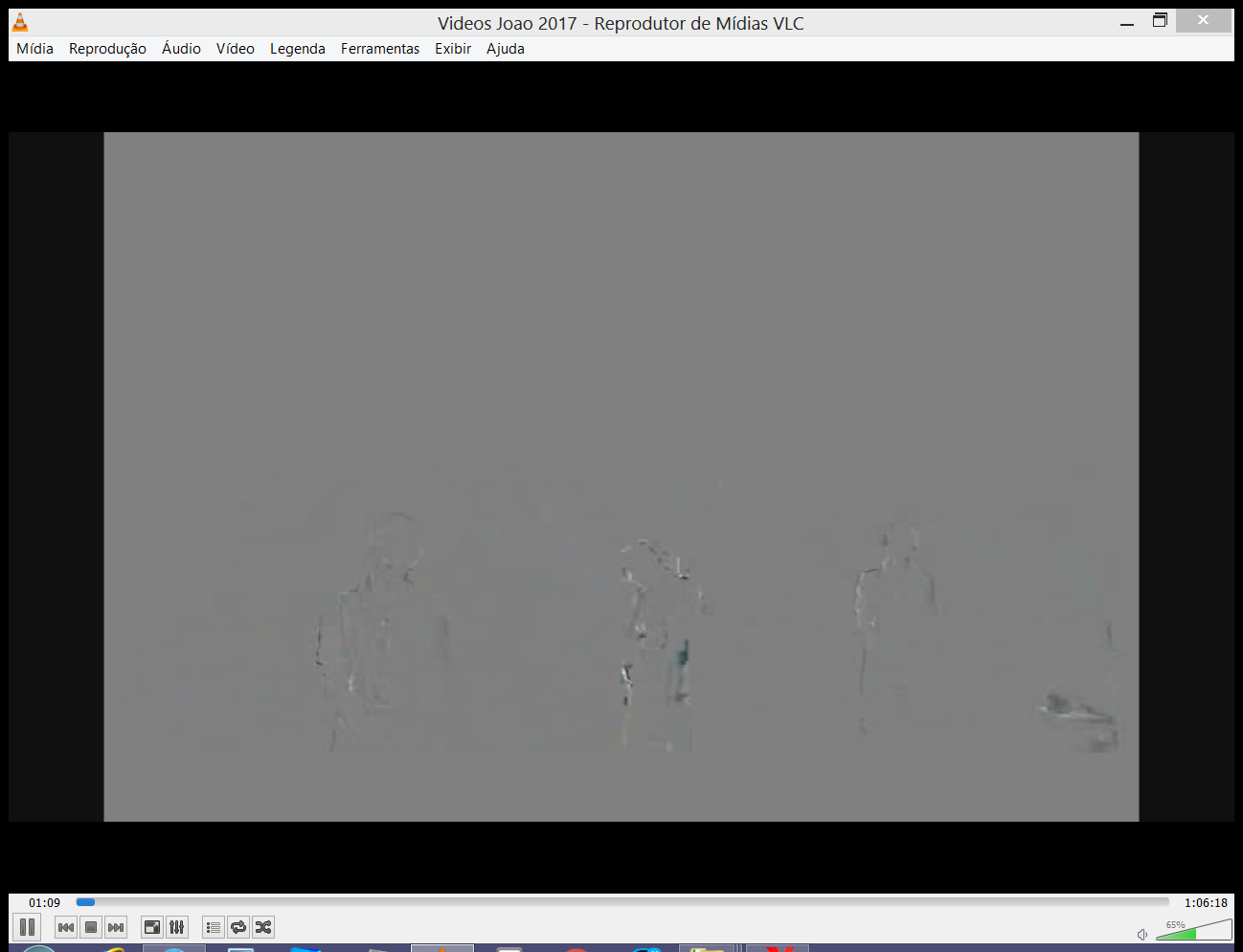Seek using the playback progress bar
Image resolution: width=1243 pixels, height=952 pixels.
pyautogui.click(x=622, y=902)
